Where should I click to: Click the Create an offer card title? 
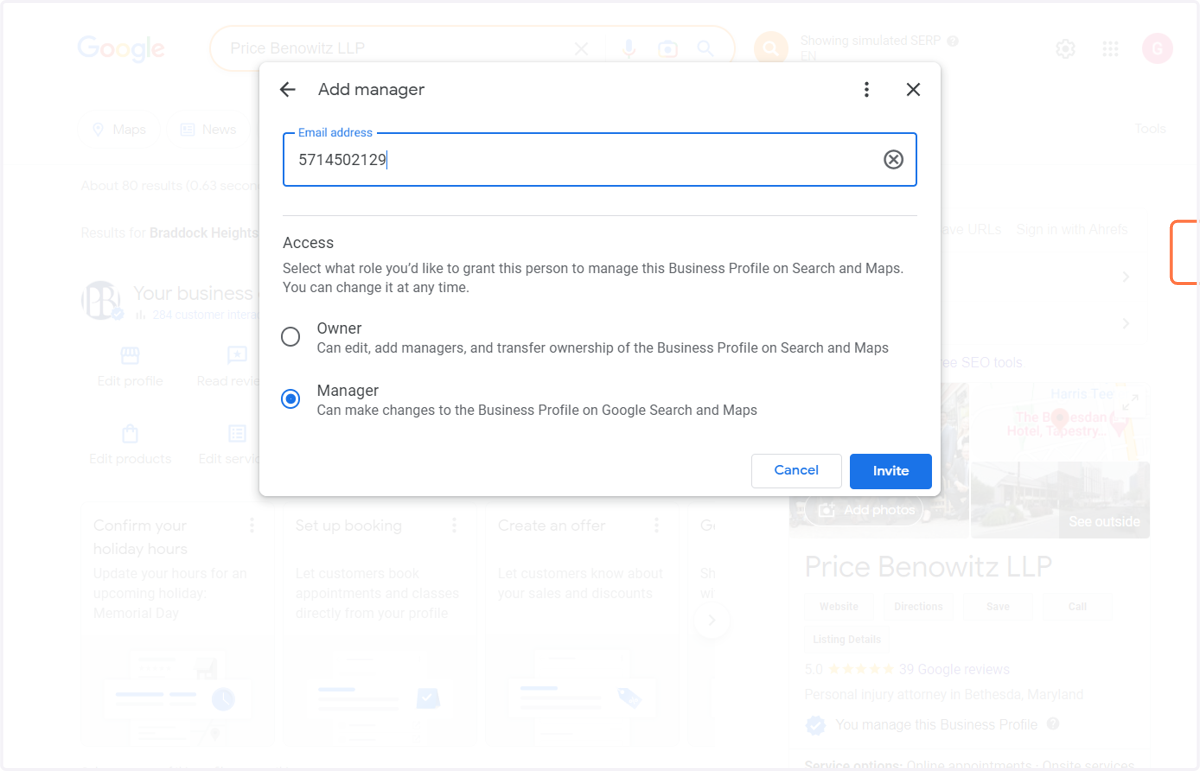pos(552,525)
